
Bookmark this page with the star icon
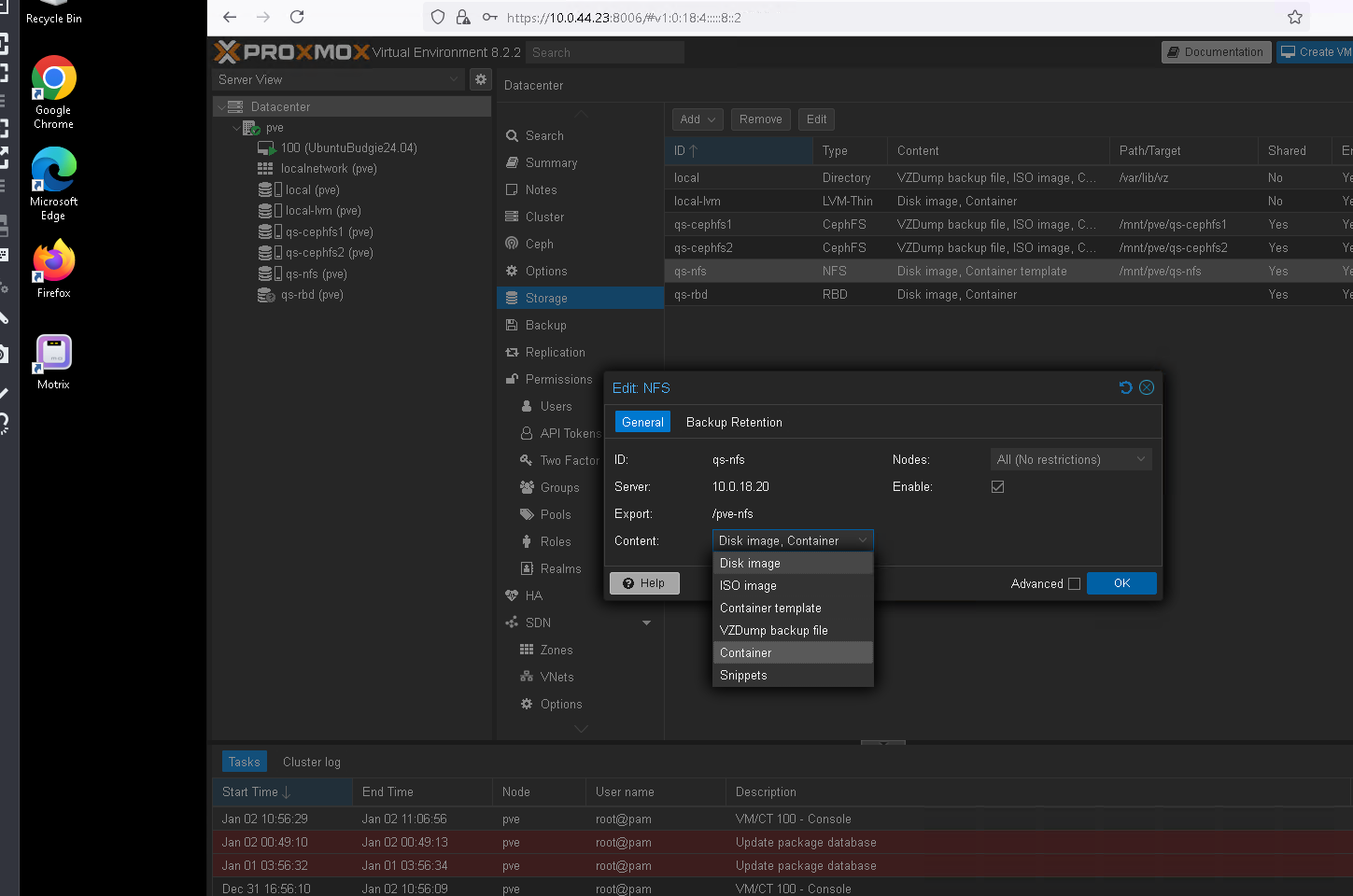coord(1294,17)
